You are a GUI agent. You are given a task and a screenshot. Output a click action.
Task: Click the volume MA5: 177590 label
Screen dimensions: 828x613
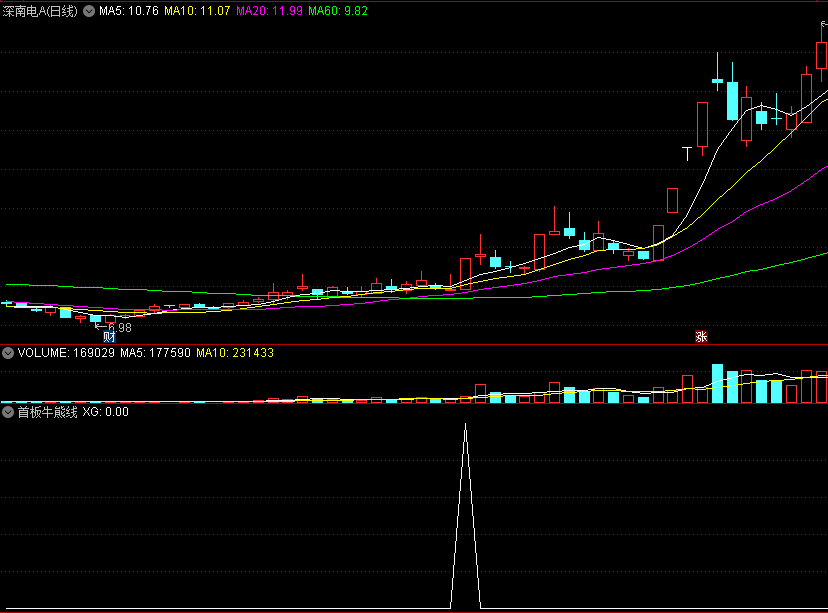[x=155, y=353]
